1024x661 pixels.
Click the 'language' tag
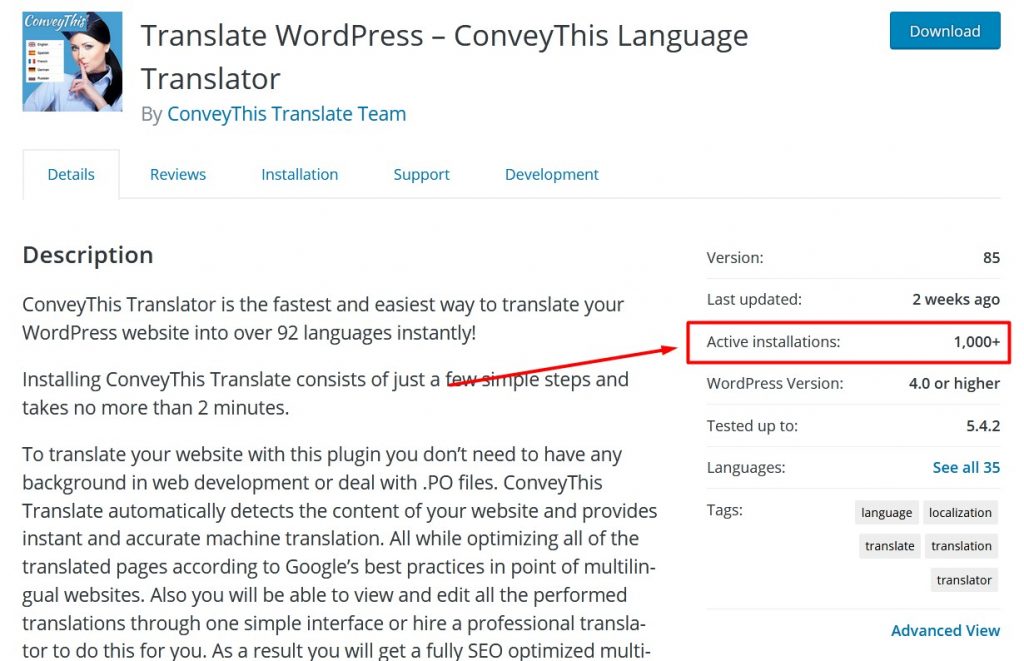click(886, 513)
